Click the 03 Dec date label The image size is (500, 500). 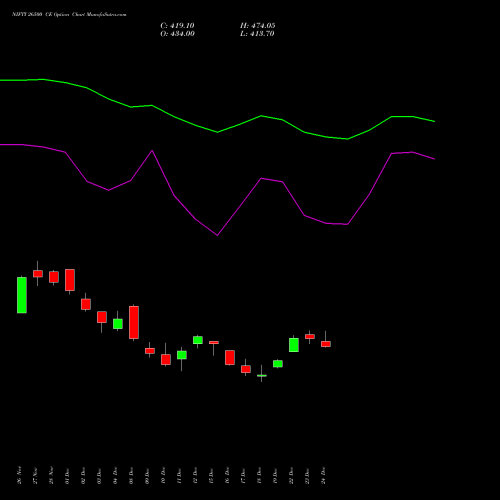tap(99, 475)
